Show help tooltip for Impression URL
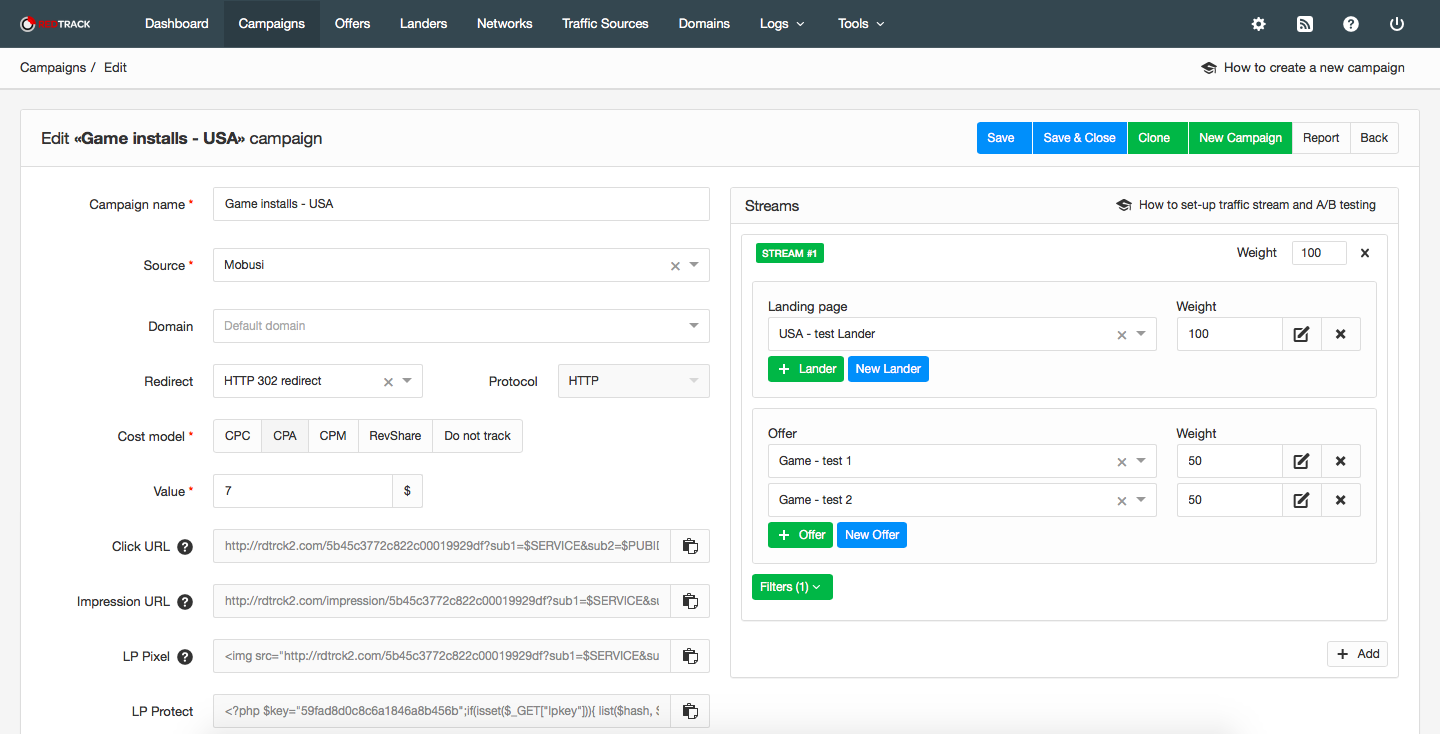The image size is (1440, 734). (x=185, y=602)
